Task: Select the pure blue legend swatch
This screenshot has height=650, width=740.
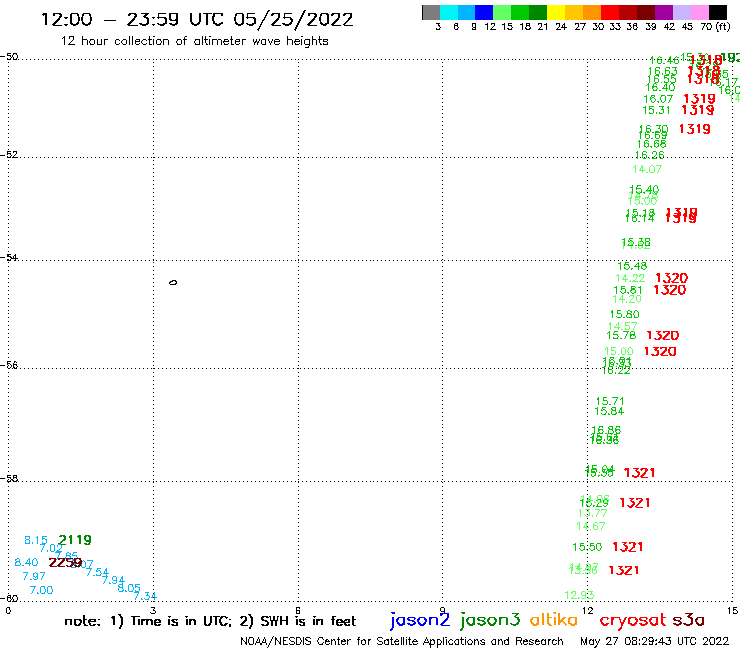Action: 484,12
